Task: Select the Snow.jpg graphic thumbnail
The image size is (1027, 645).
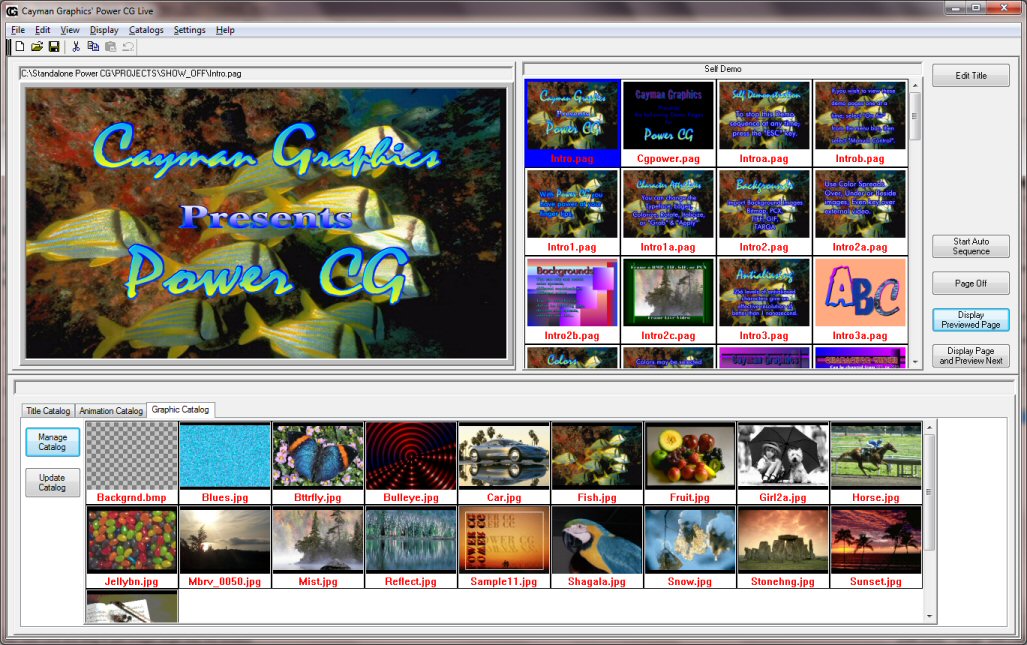Action: [690, 547]
